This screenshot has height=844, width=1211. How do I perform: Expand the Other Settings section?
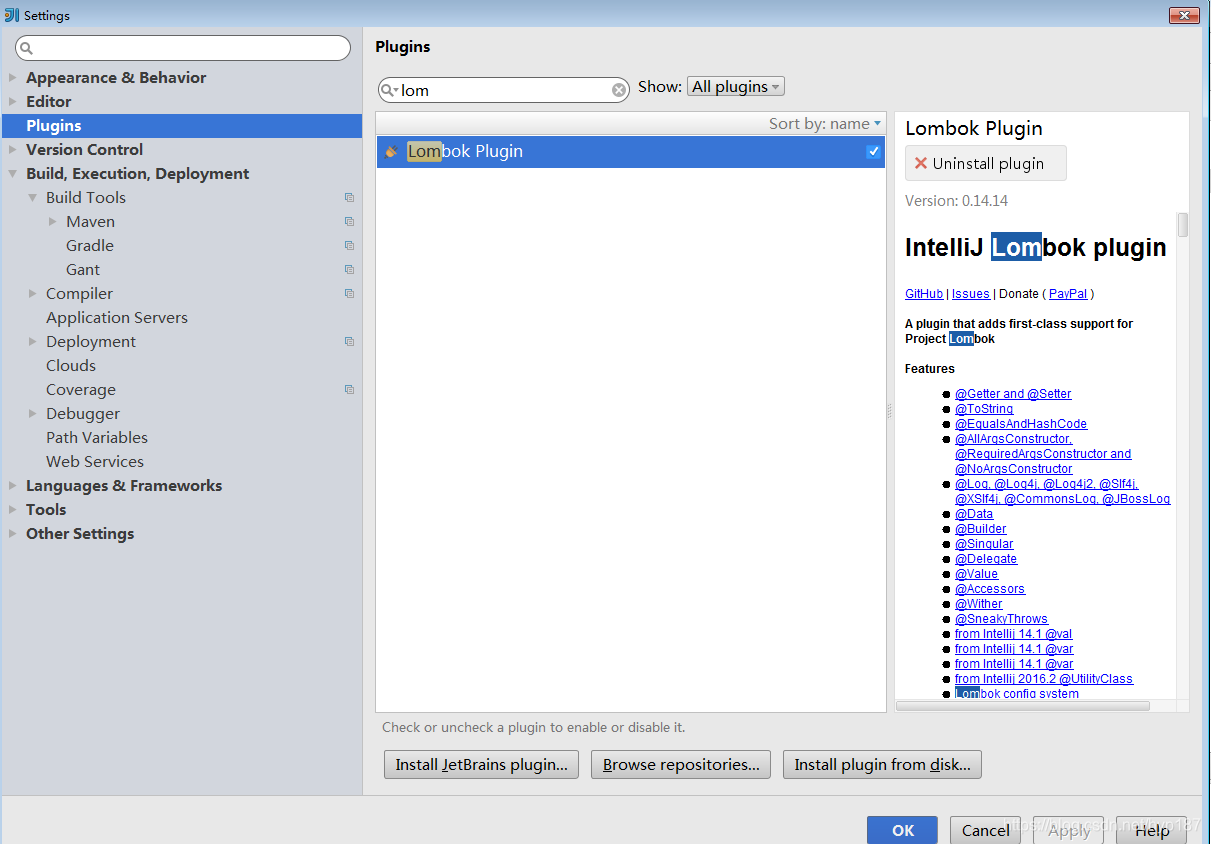pos(13,534)
